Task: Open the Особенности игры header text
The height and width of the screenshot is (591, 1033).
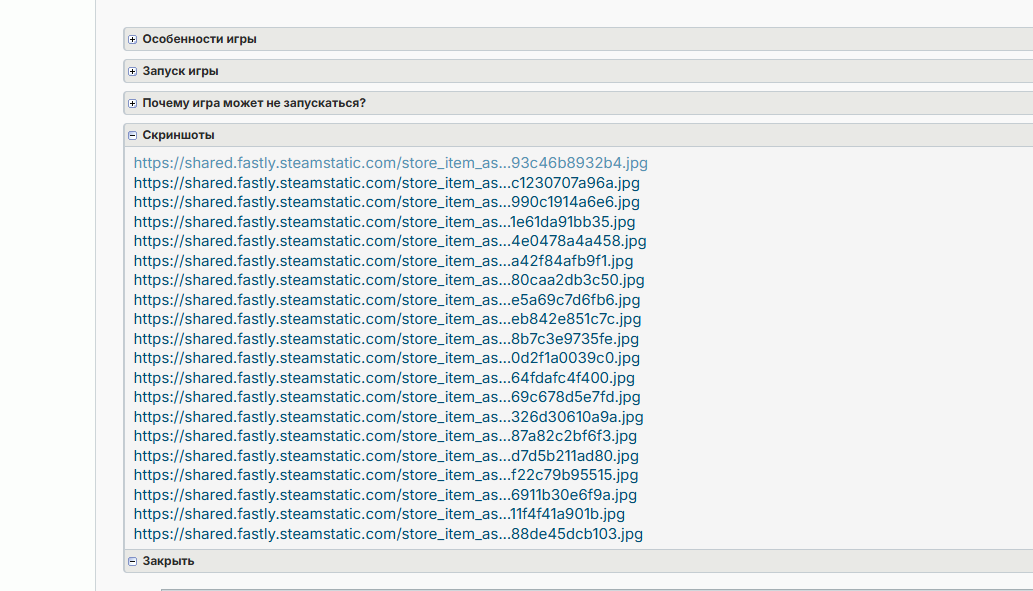Action: [199, 40]
